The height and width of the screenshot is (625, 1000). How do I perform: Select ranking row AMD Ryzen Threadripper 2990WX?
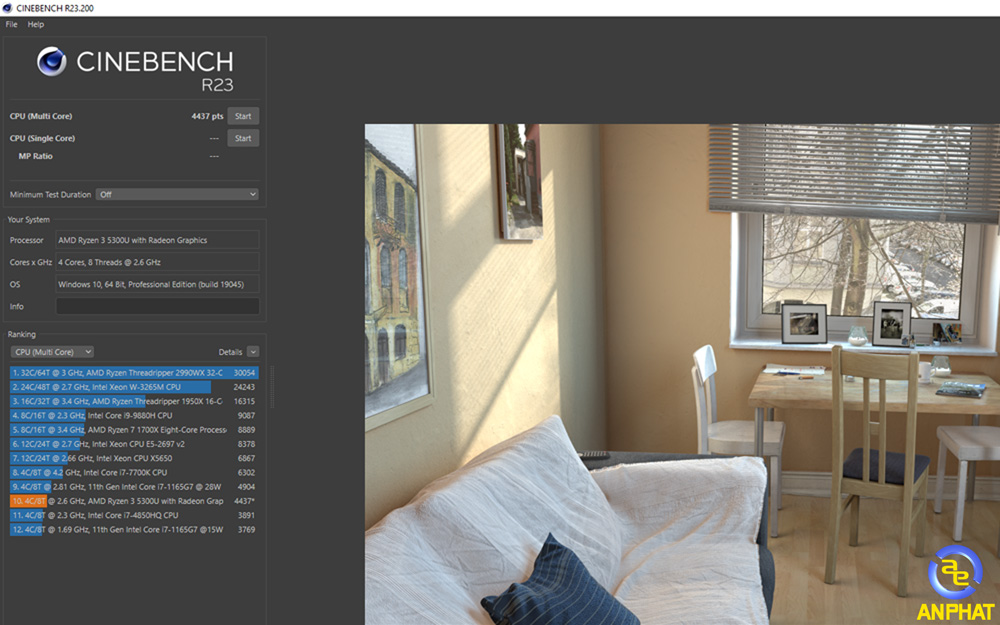134,372
